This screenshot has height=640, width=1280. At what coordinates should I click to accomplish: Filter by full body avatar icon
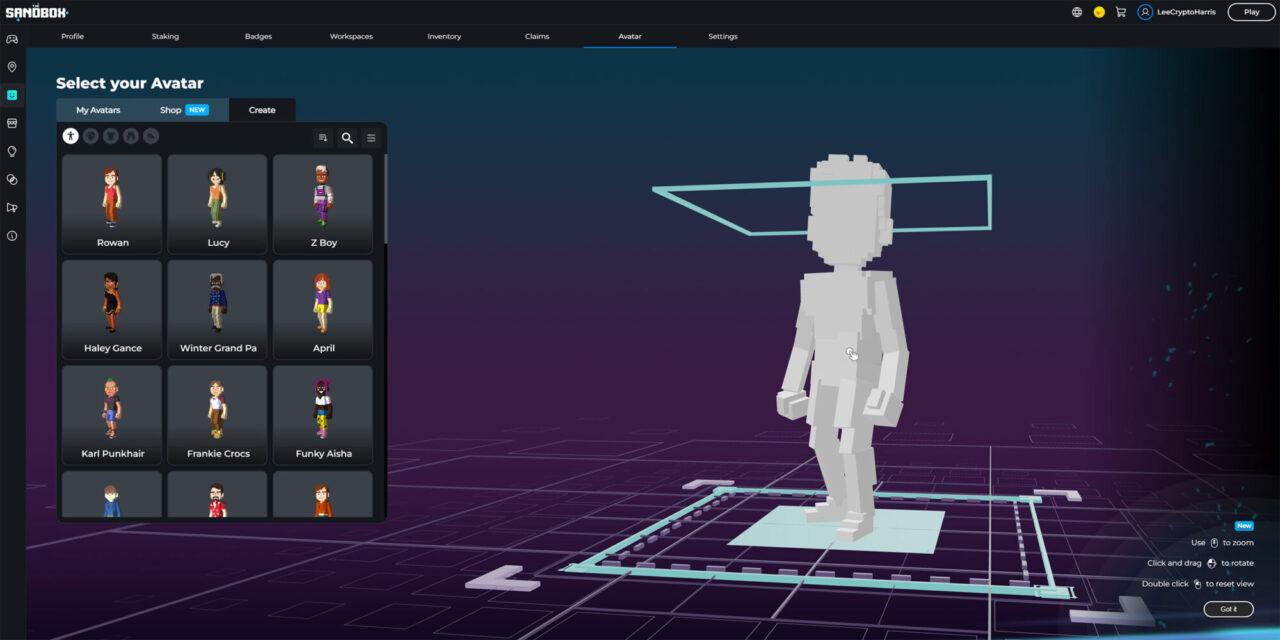click(70, 136)
